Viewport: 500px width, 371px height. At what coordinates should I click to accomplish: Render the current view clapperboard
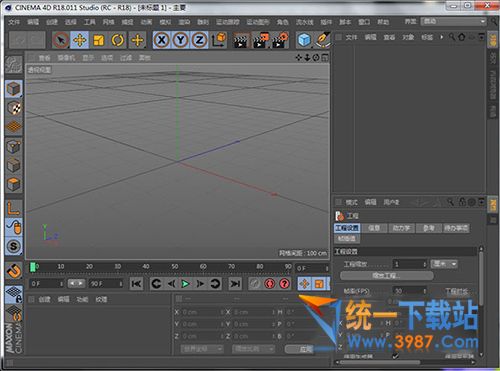pyautogui.click(x=241, y=40)
